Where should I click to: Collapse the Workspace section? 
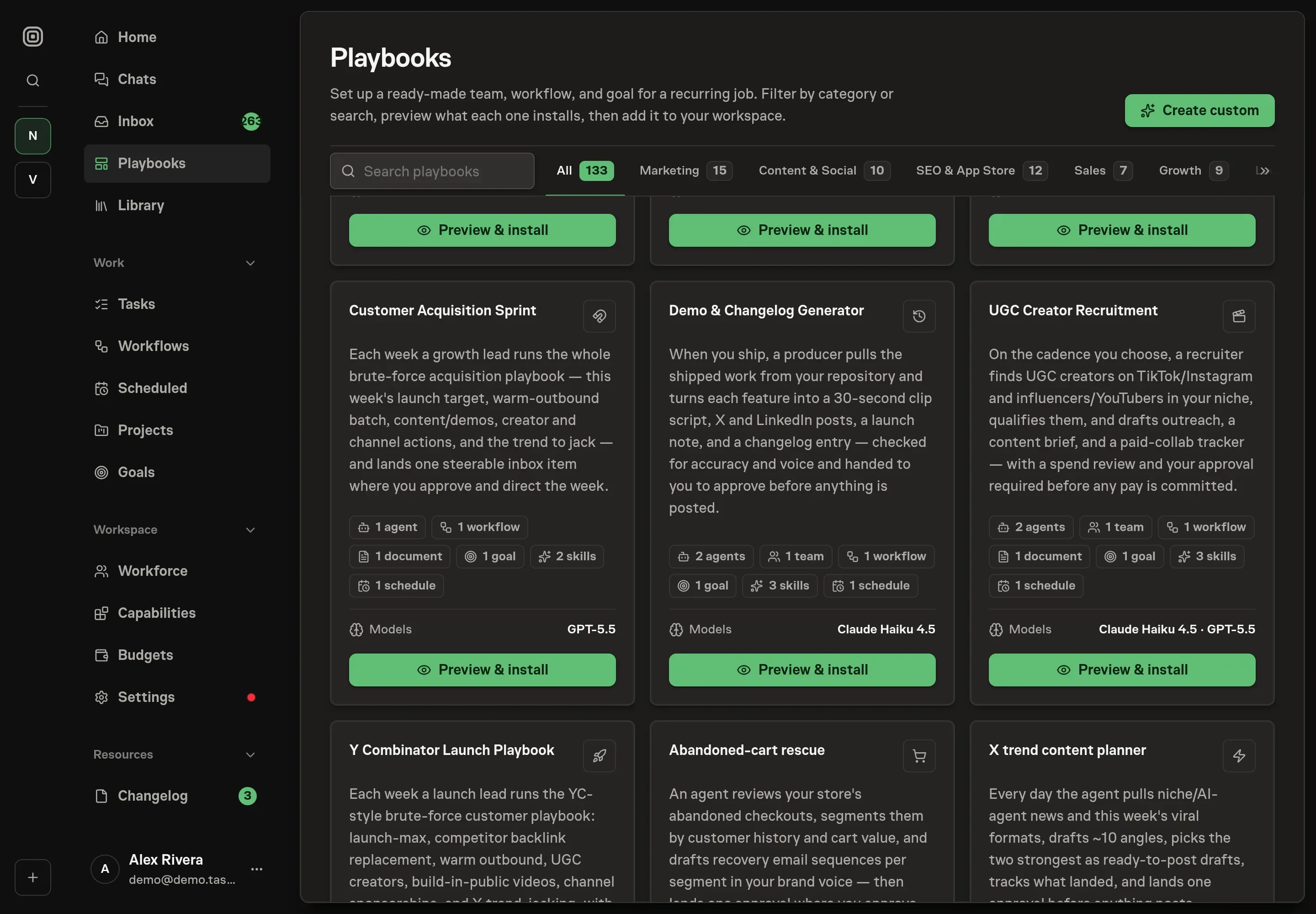(250, 530)
